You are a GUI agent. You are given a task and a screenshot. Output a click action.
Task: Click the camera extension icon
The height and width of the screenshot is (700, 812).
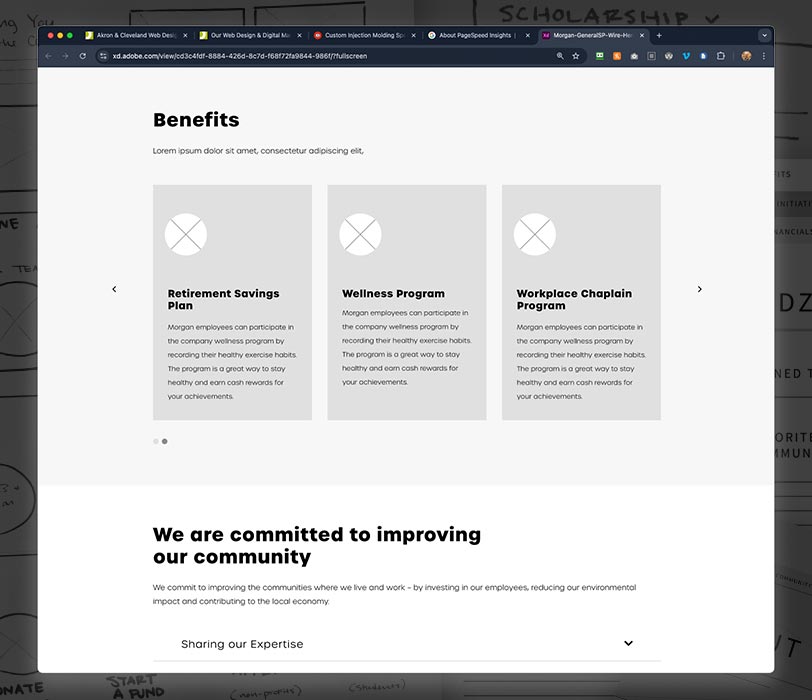(x=634, y=56)
